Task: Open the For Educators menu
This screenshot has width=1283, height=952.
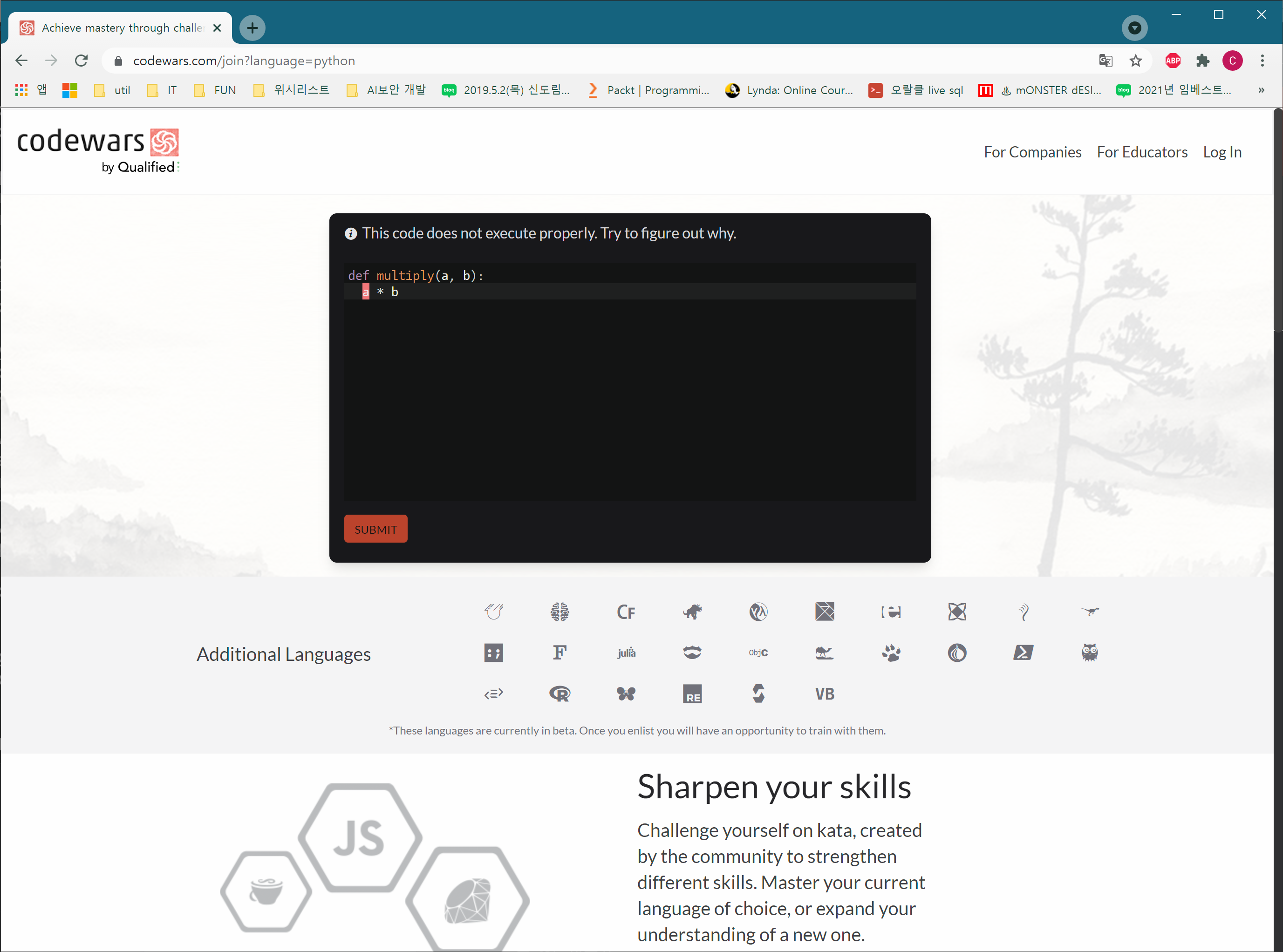Action: point(1142,152)
